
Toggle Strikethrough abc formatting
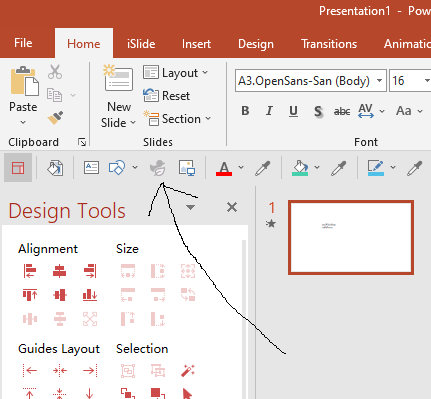click(x=342, y=111)
